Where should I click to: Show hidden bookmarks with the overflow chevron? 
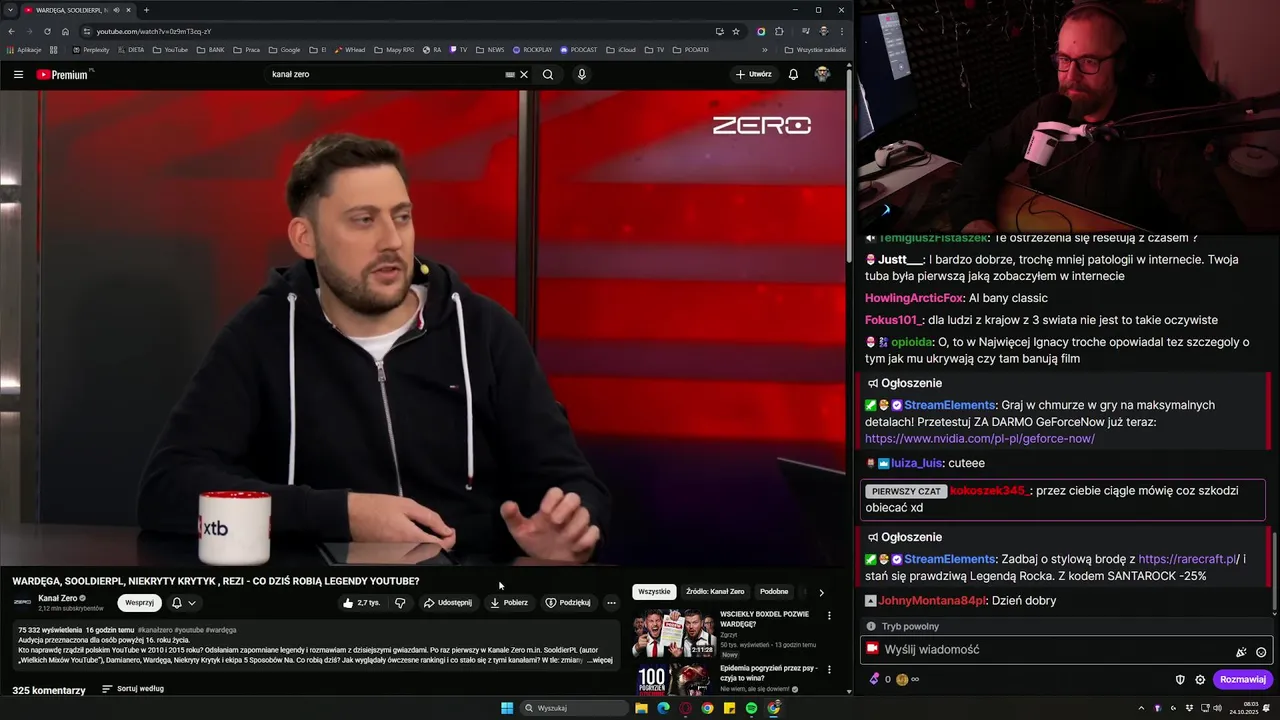(765, 50)
